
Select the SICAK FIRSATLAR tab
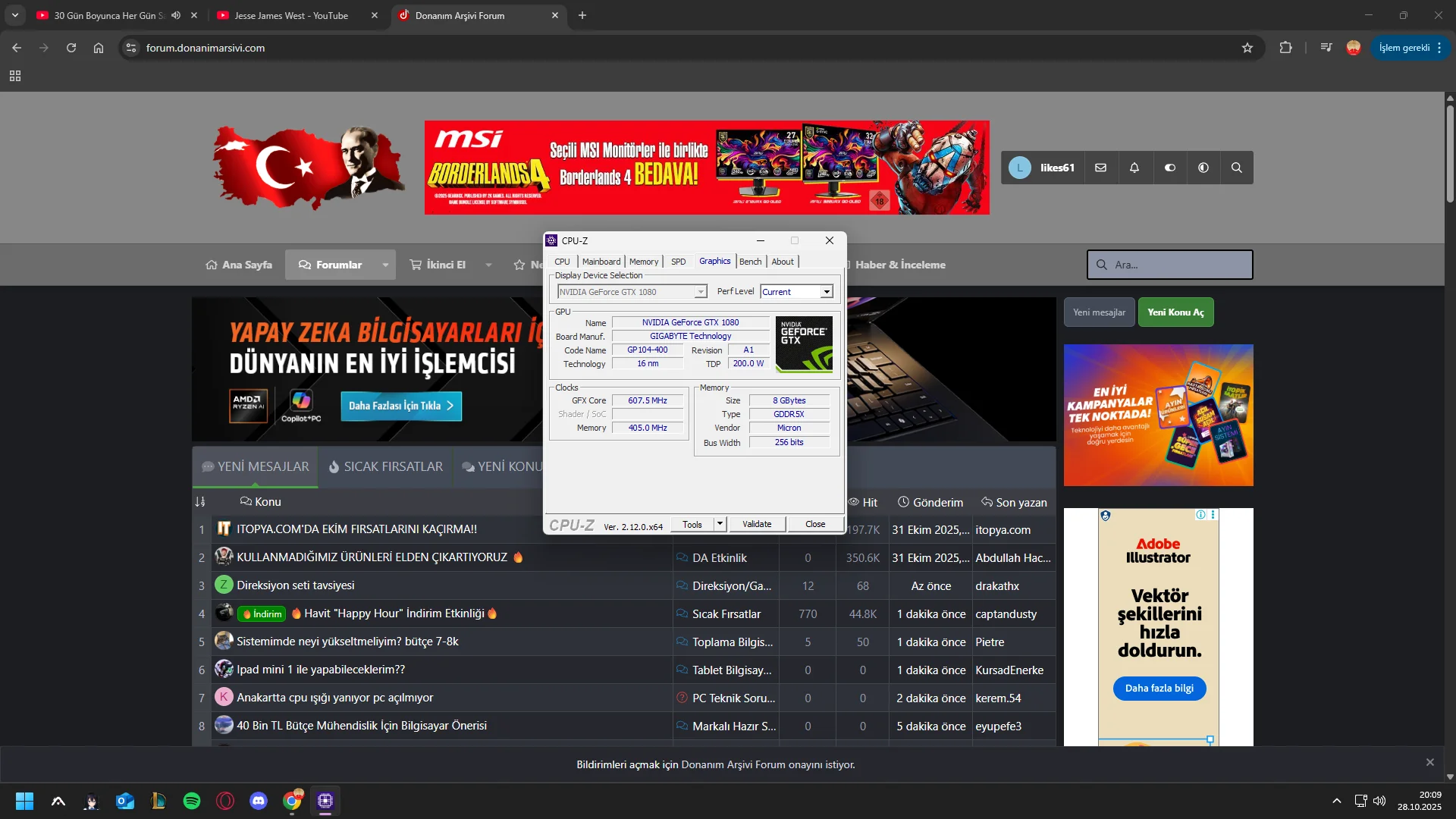[385, 466]
